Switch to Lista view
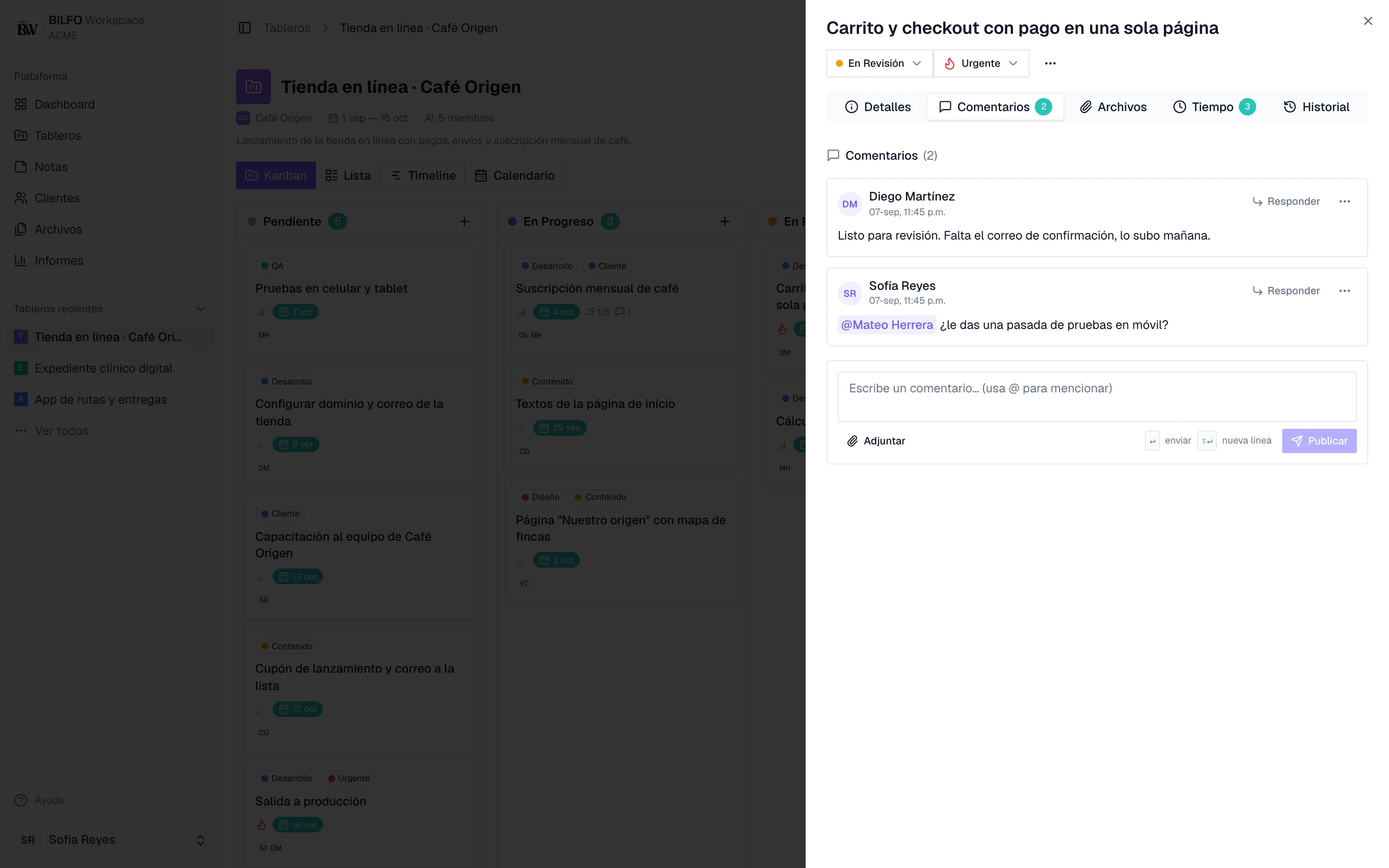Image resolution: width=1389 pixels, height=868 pixels. click(x=348, y=176)
